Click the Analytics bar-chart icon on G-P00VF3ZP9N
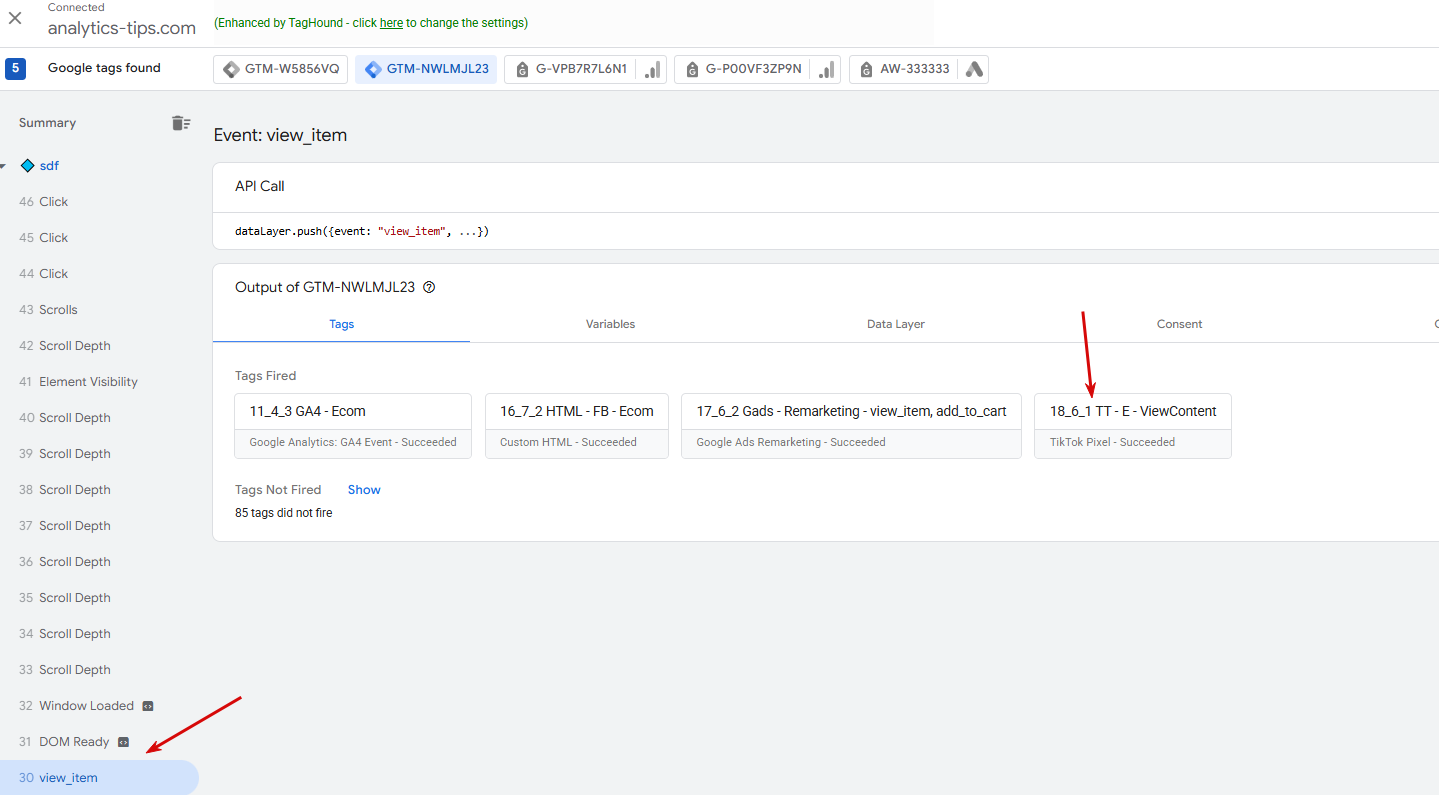 click(x=827, y=69)
